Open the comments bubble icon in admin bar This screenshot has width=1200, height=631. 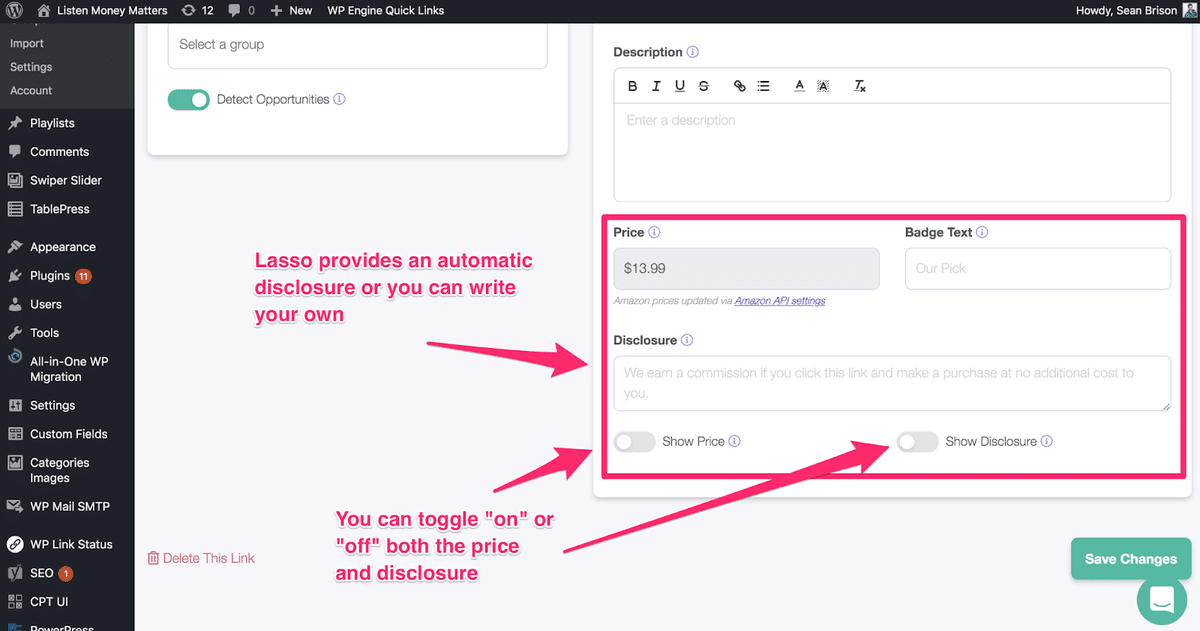[240, 10]
